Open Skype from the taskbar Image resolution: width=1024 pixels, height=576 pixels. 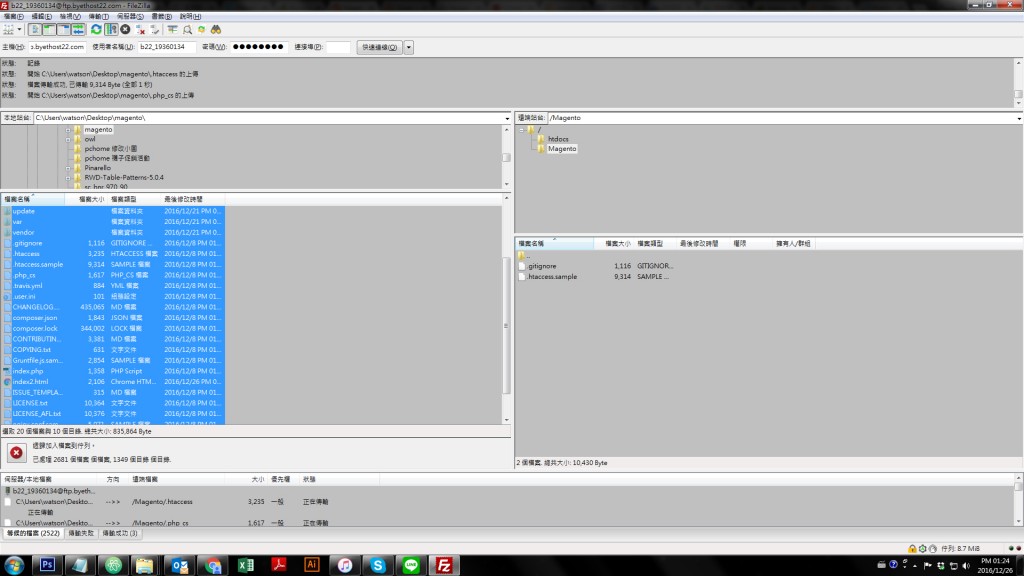[x=378, y=565]
